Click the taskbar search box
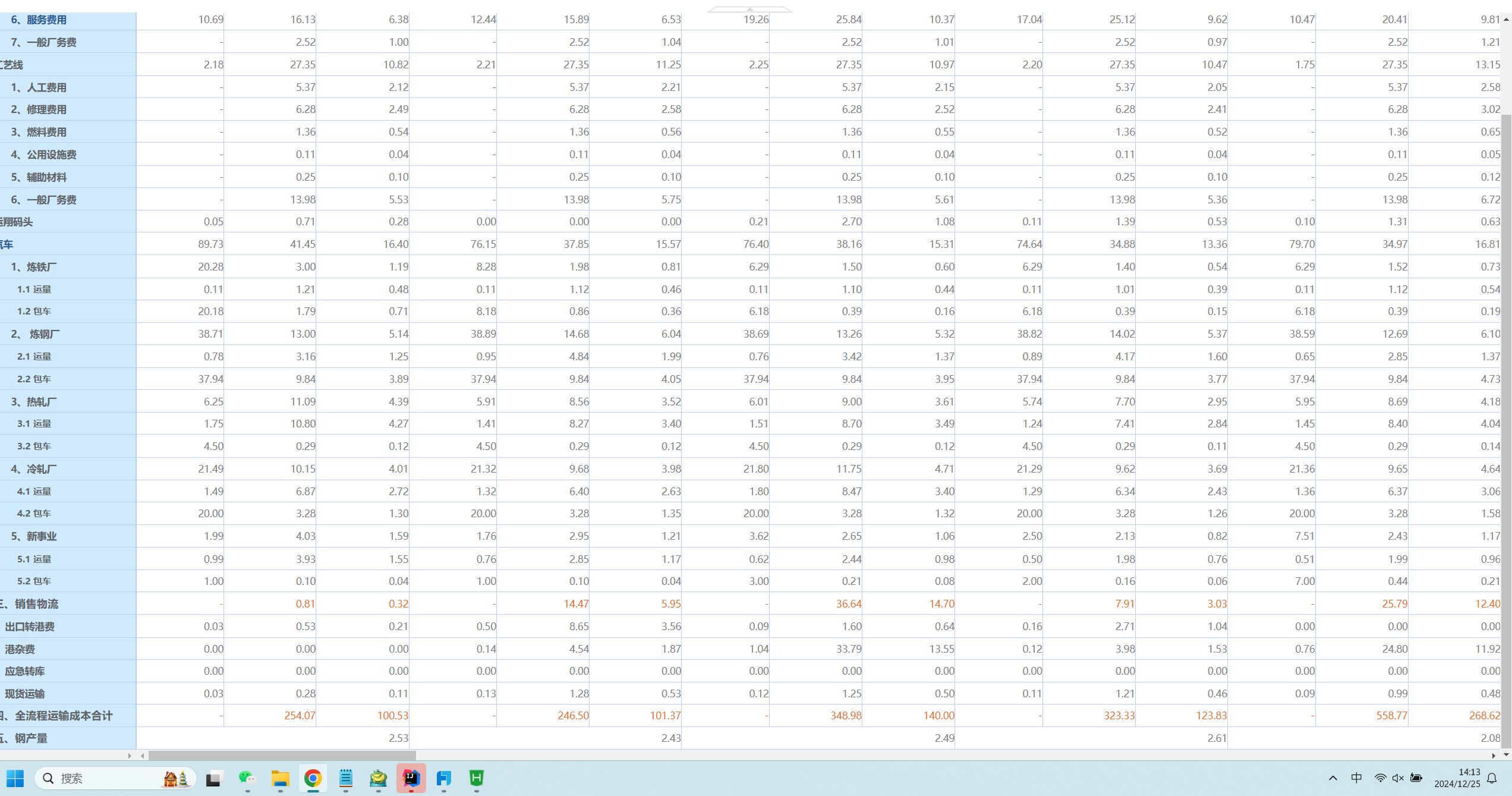1512x796 pixels. click(x=115, y=778)
